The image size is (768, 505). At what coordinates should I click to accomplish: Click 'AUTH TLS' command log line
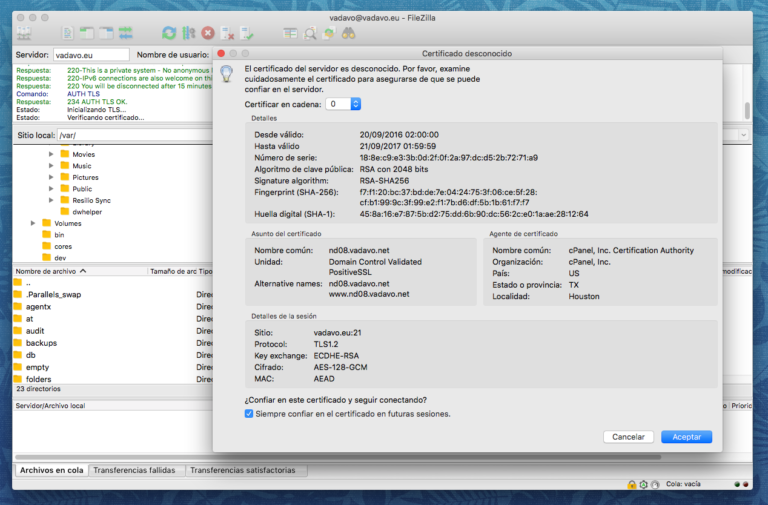[x=83, y=94]
